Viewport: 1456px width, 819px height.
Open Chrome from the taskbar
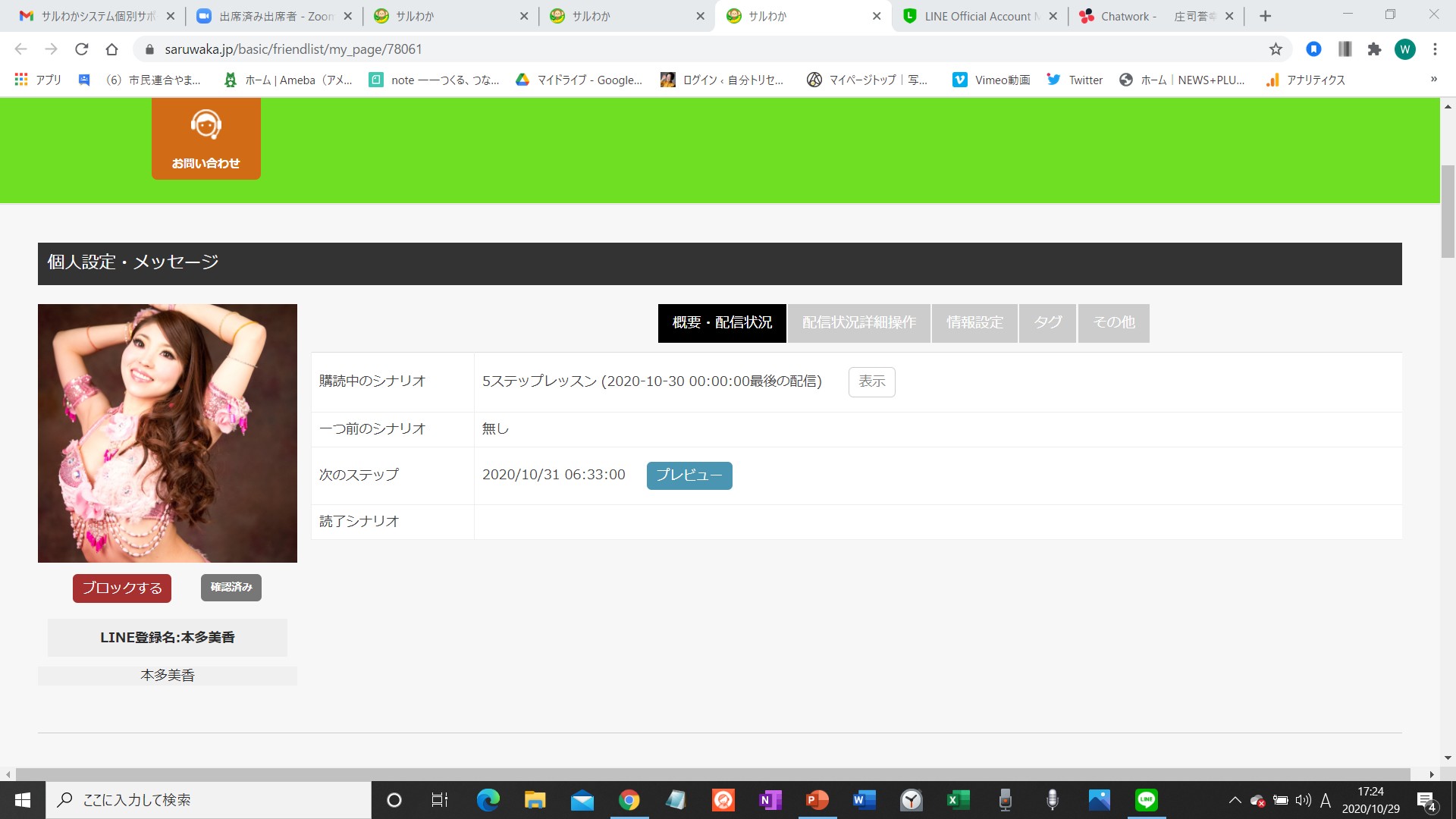point(629,800)
